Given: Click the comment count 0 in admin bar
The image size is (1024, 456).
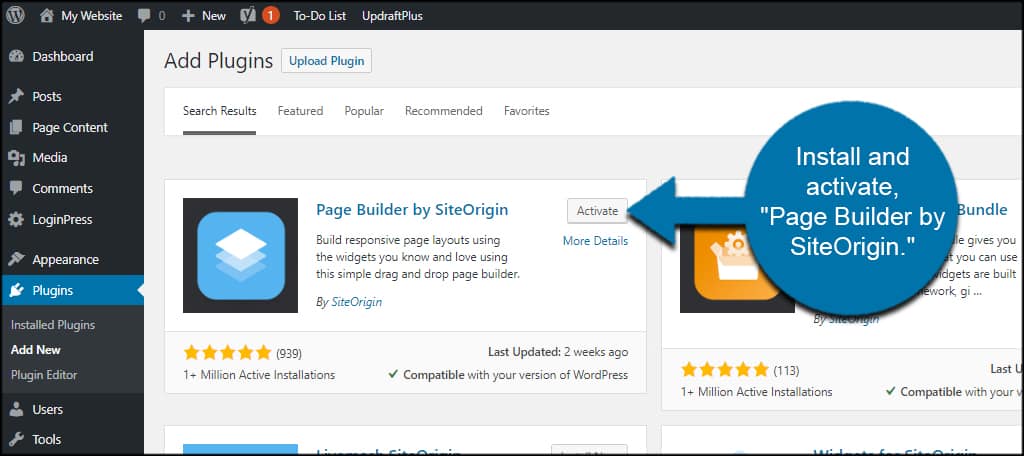Looking at the screenshot, I should click(162, 16).
